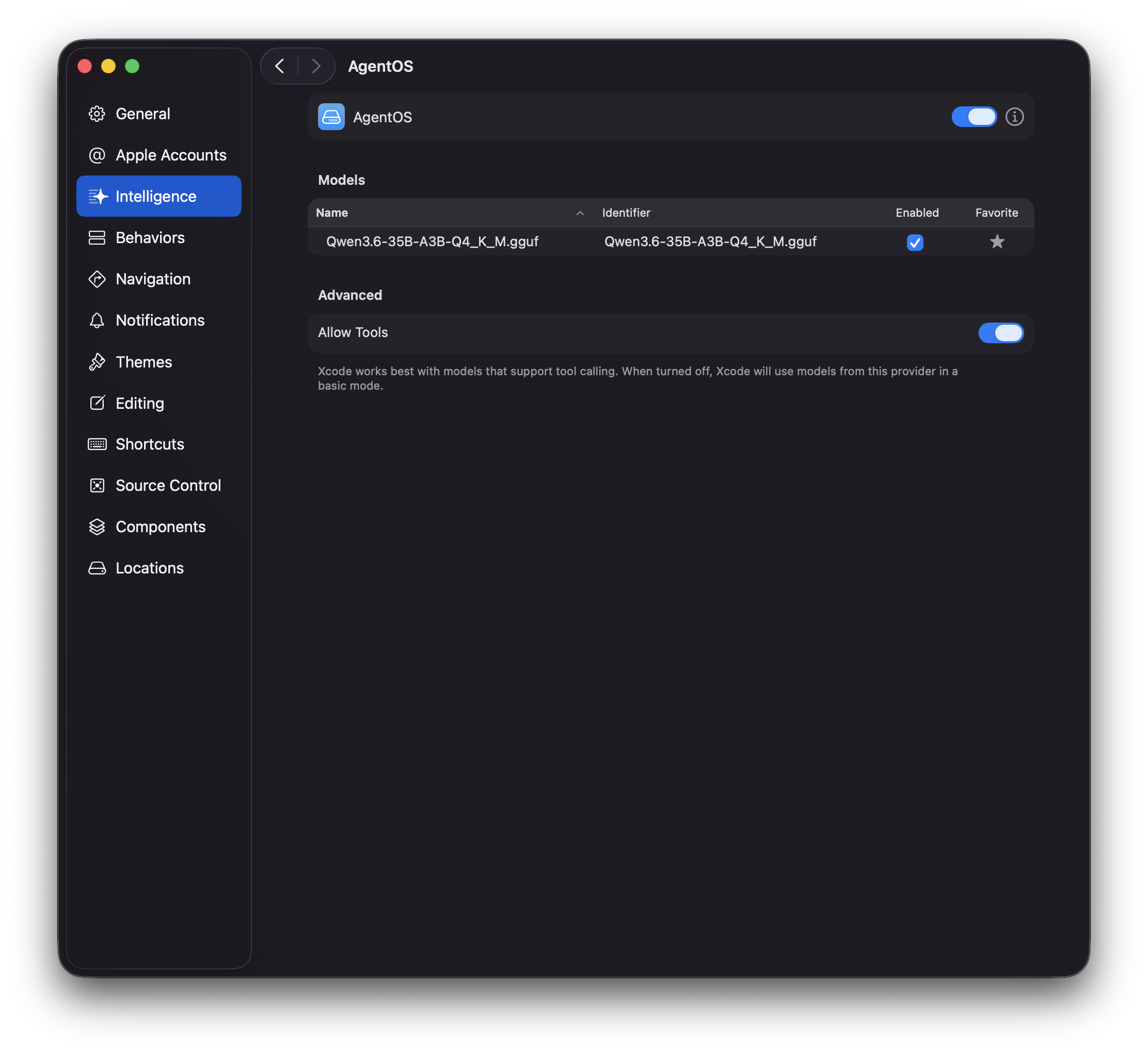Click the AgentOS window title
Screen dimensions: 1148x1054
point(380,66)
